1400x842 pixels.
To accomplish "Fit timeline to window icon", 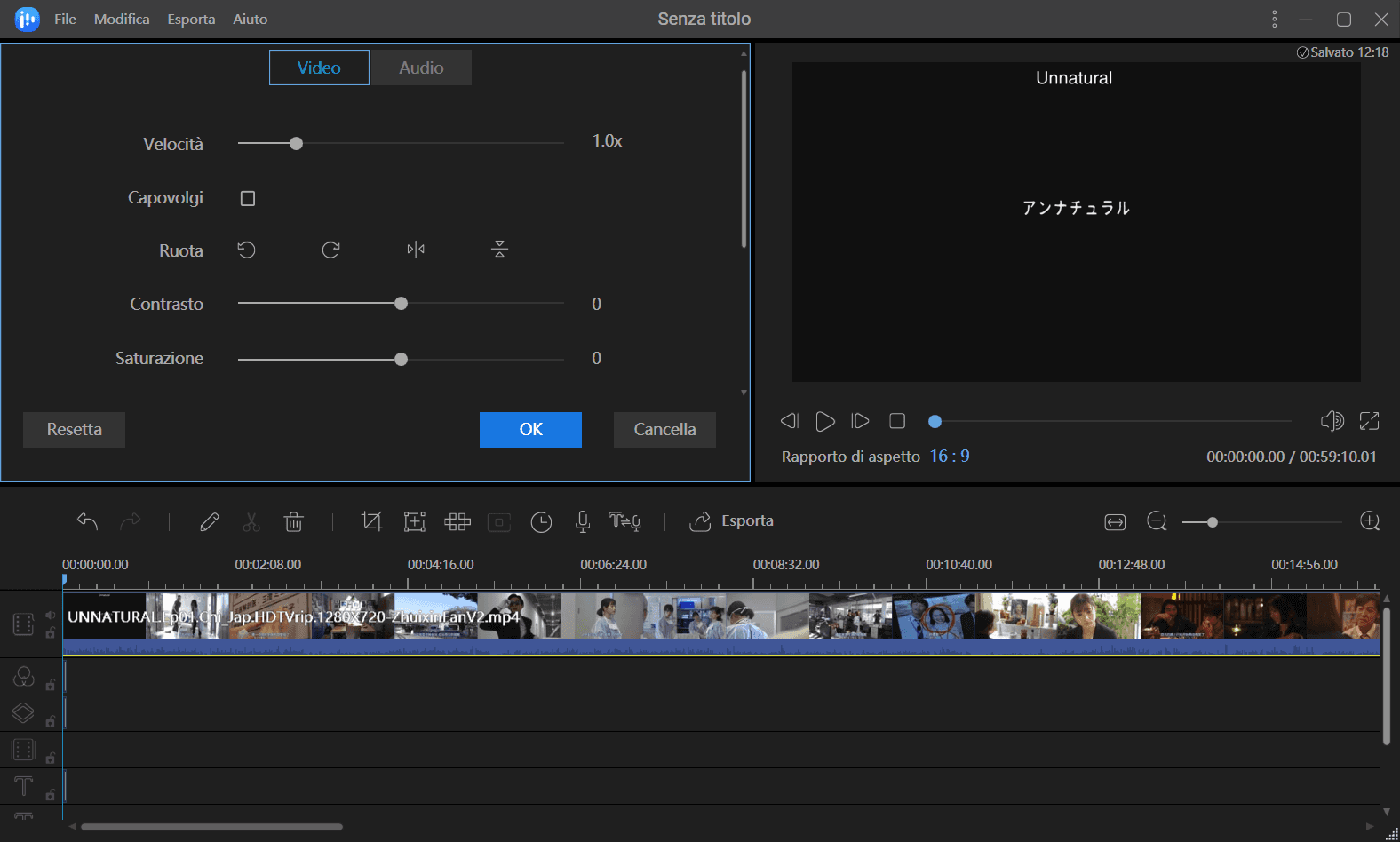I will [x=1115, y=522].
